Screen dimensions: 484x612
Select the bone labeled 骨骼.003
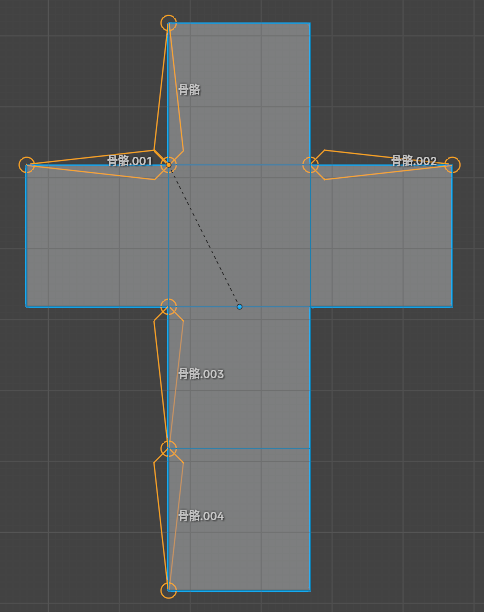point(169,379)
